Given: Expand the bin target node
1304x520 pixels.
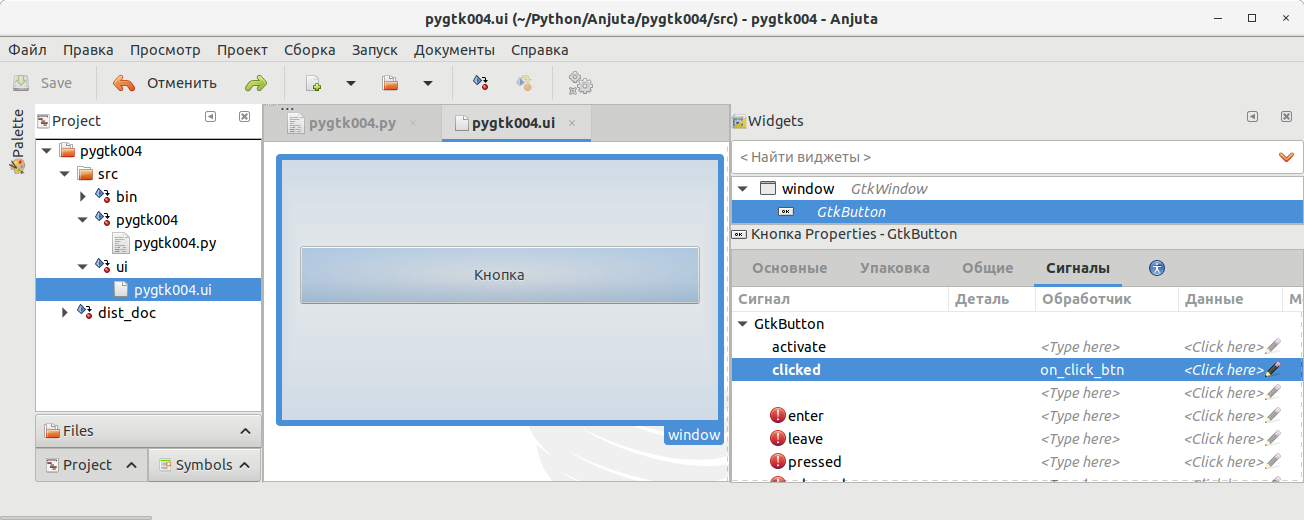Looking at the screenshot, I should click(x=84, y=197).
